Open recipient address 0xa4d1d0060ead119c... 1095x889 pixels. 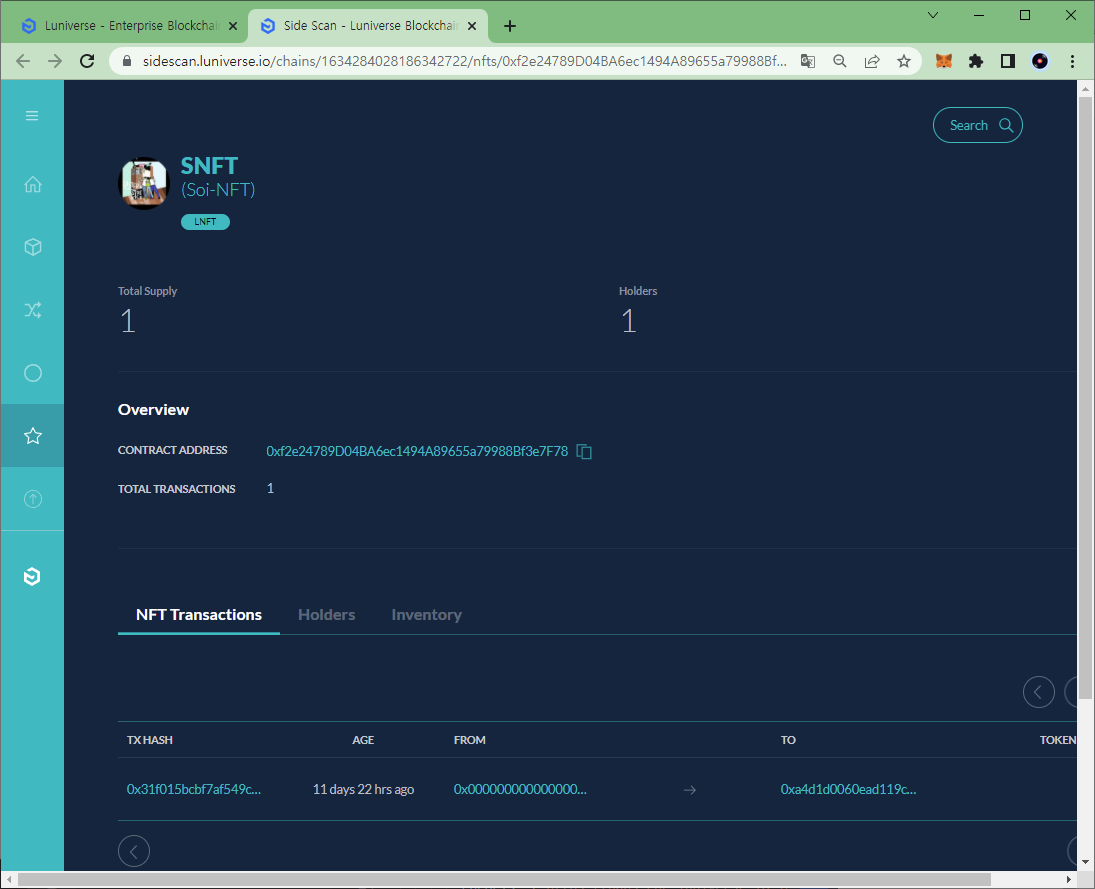point(848,789)
